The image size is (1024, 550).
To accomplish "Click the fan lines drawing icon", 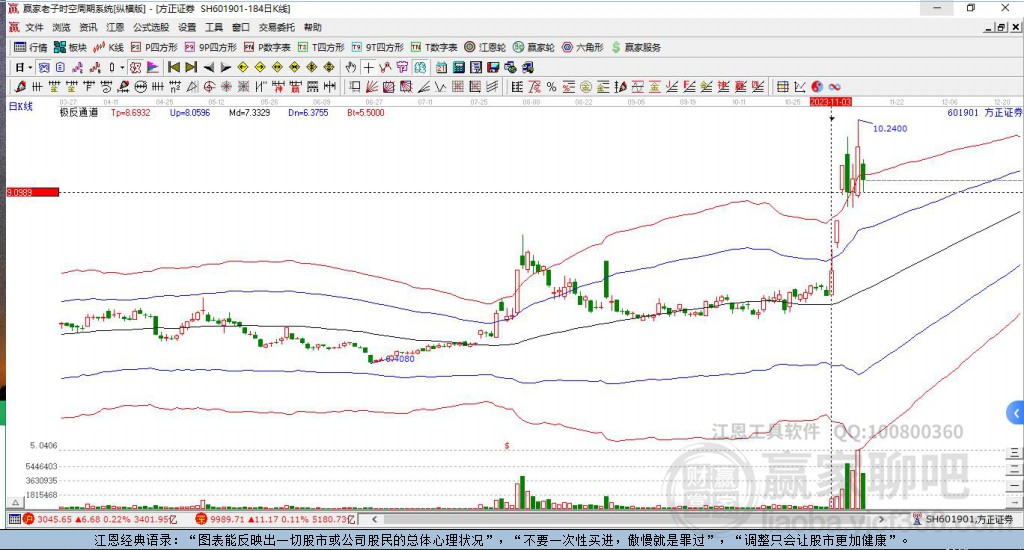I will coord(372,86).
